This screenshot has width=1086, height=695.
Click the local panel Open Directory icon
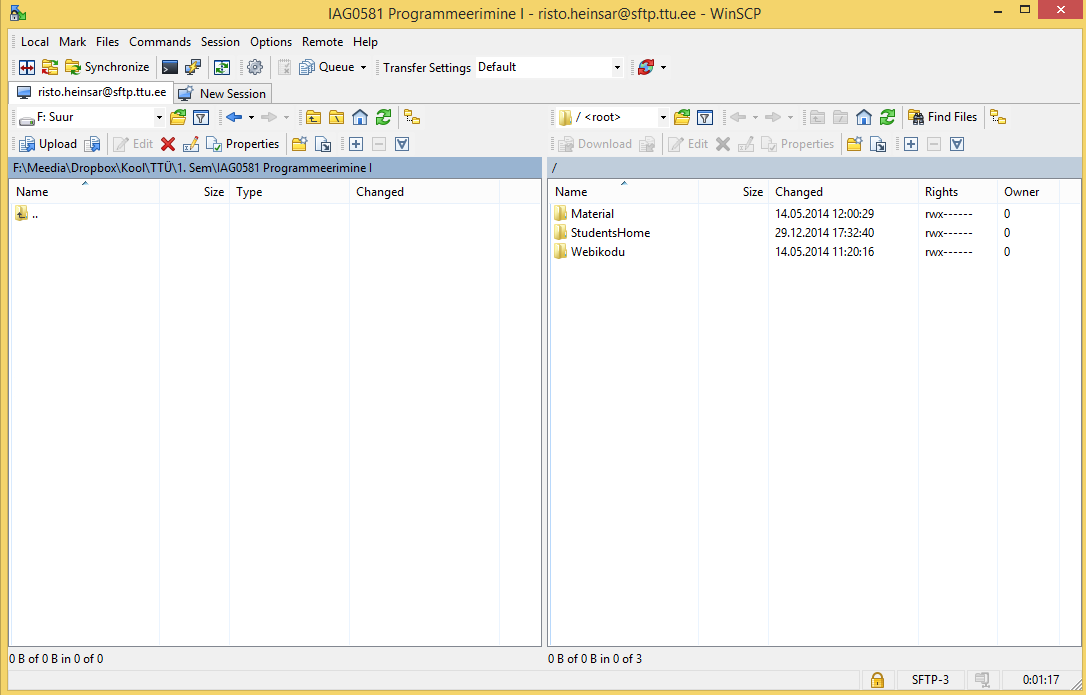tap(178, 117)
